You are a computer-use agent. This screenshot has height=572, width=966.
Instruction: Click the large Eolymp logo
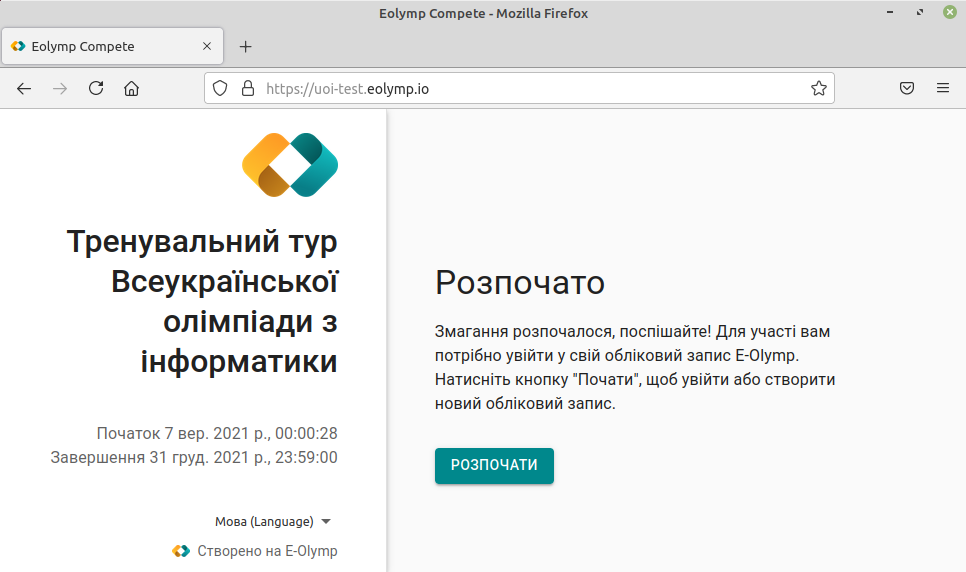(290, 165)
